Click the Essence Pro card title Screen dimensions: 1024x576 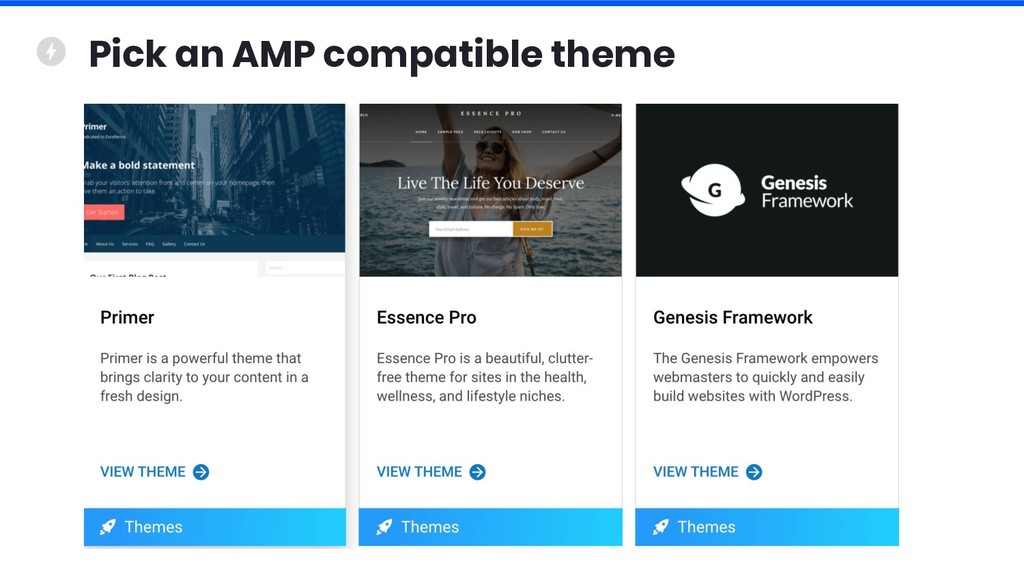pos(426,317)
